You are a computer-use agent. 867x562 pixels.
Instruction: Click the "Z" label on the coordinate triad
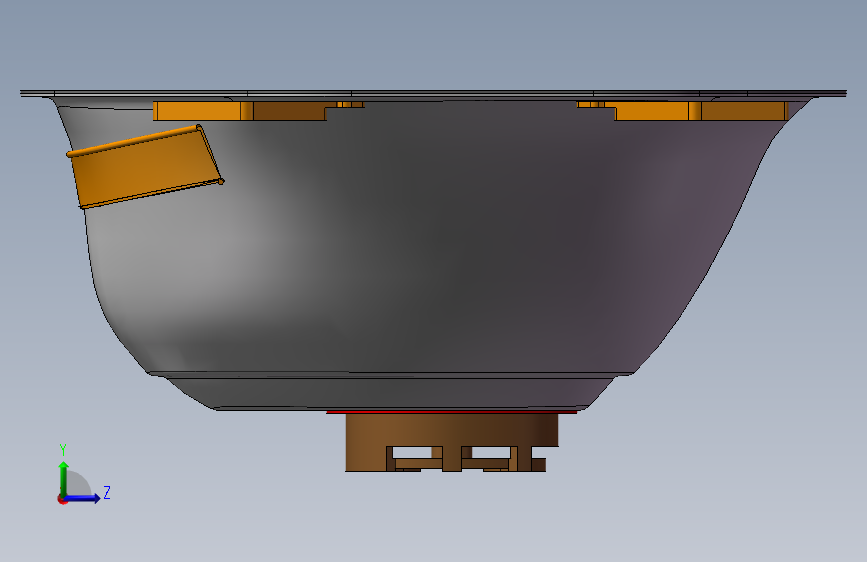pyautogui.click(x=107, y=492)
